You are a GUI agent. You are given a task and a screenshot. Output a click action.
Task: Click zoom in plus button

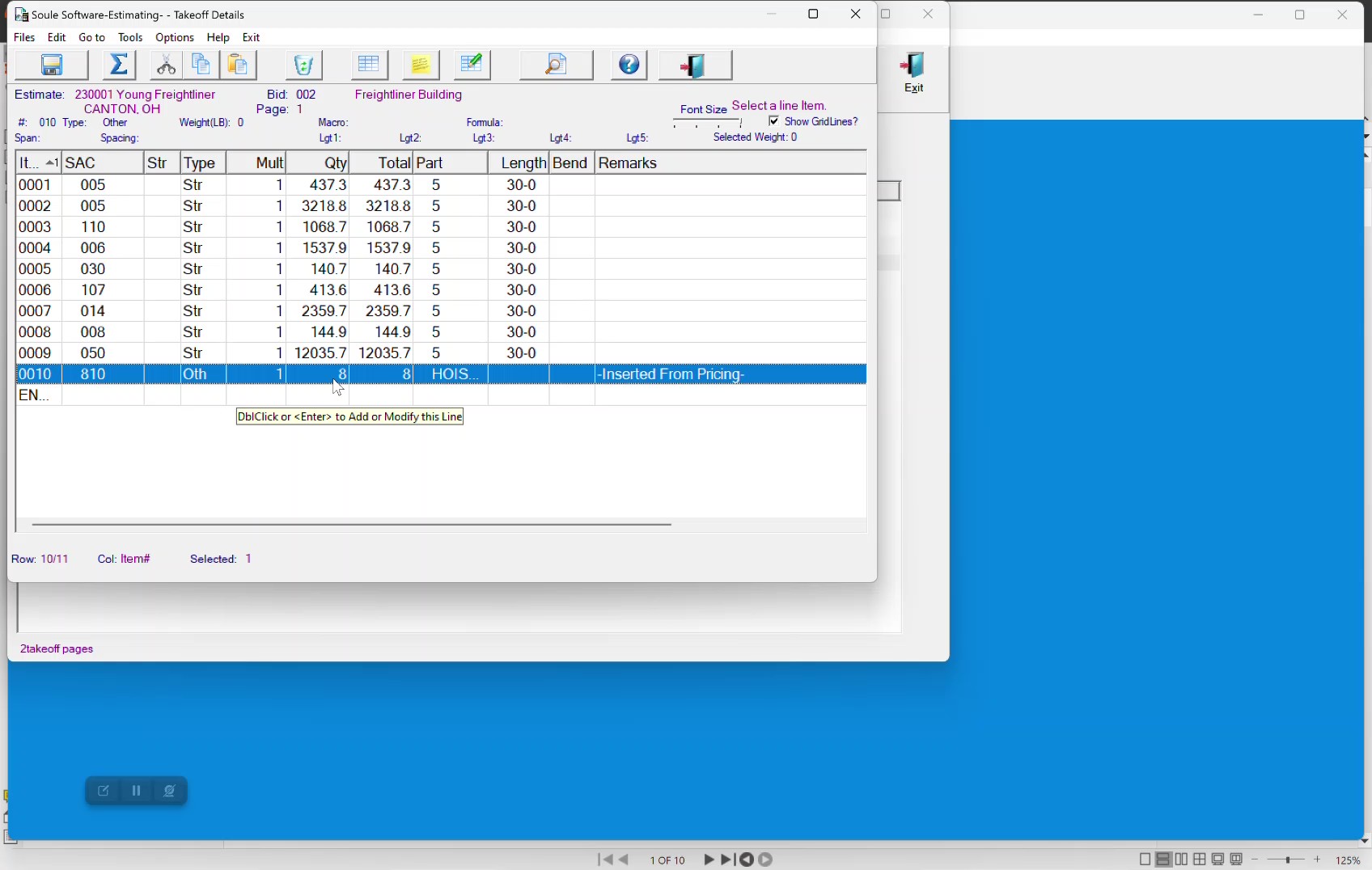[1318, 859]
